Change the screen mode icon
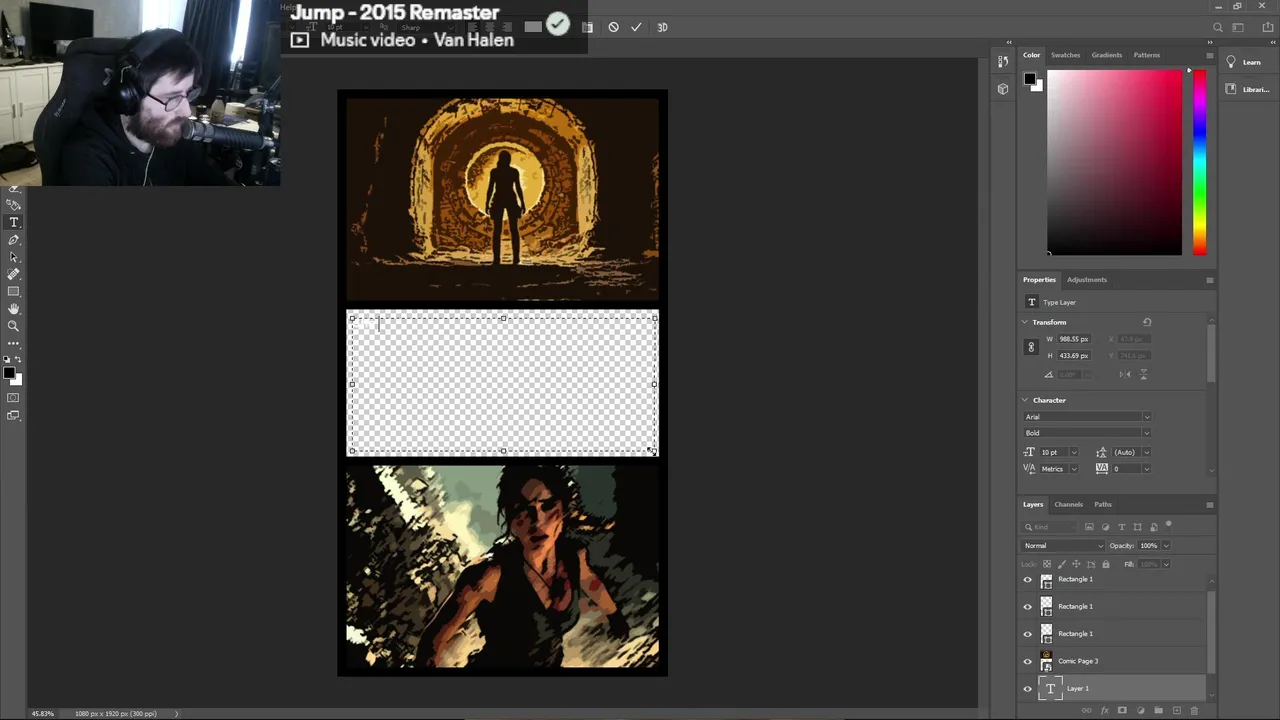Screen dimensions: 1280x720 [x=14, y=415]
